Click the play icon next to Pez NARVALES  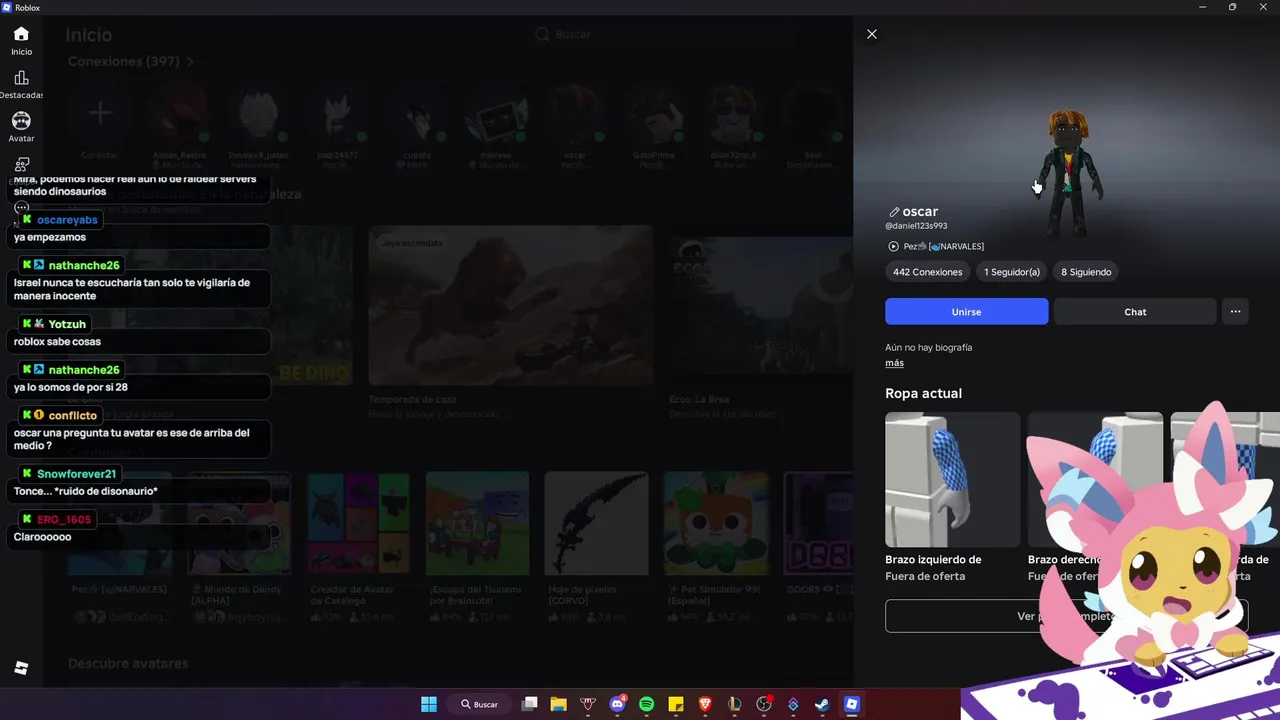tap(893, 246)
